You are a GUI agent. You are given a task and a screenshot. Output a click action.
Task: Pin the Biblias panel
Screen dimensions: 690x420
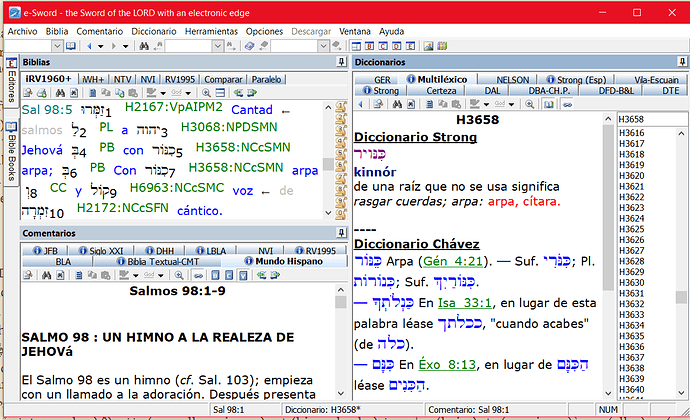[341, 62]
